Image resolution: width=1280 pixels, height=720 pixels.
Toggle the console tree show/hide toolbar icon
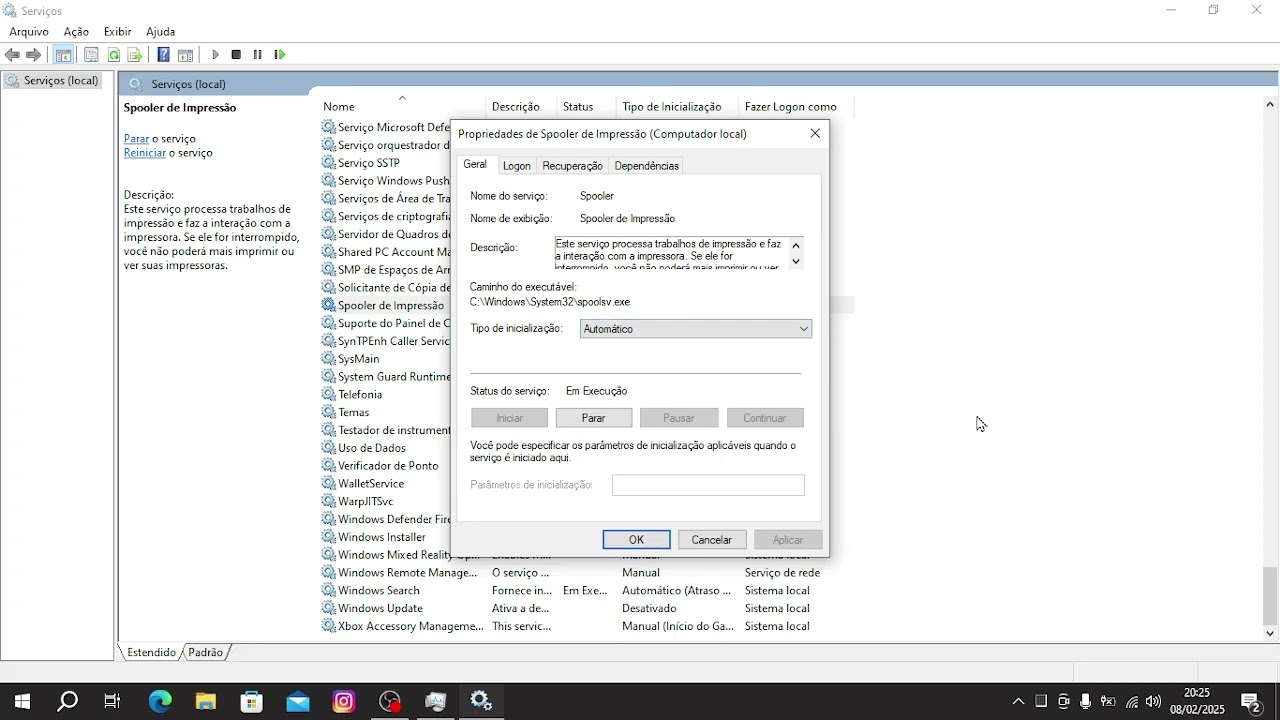[63, 55]
